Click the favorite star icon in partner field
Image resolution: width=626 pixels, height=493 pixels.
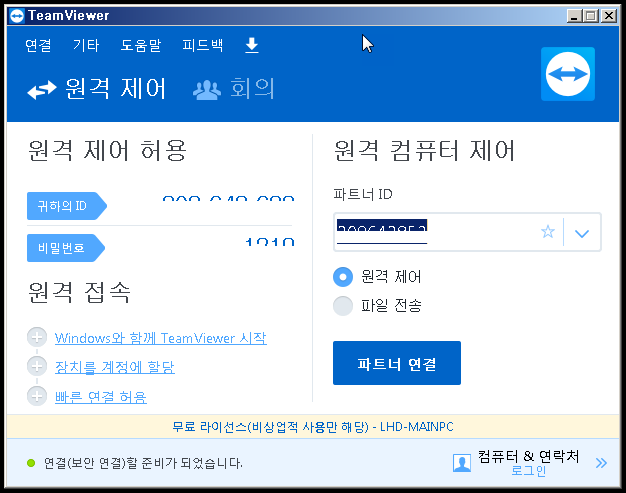tap(548, 232)
